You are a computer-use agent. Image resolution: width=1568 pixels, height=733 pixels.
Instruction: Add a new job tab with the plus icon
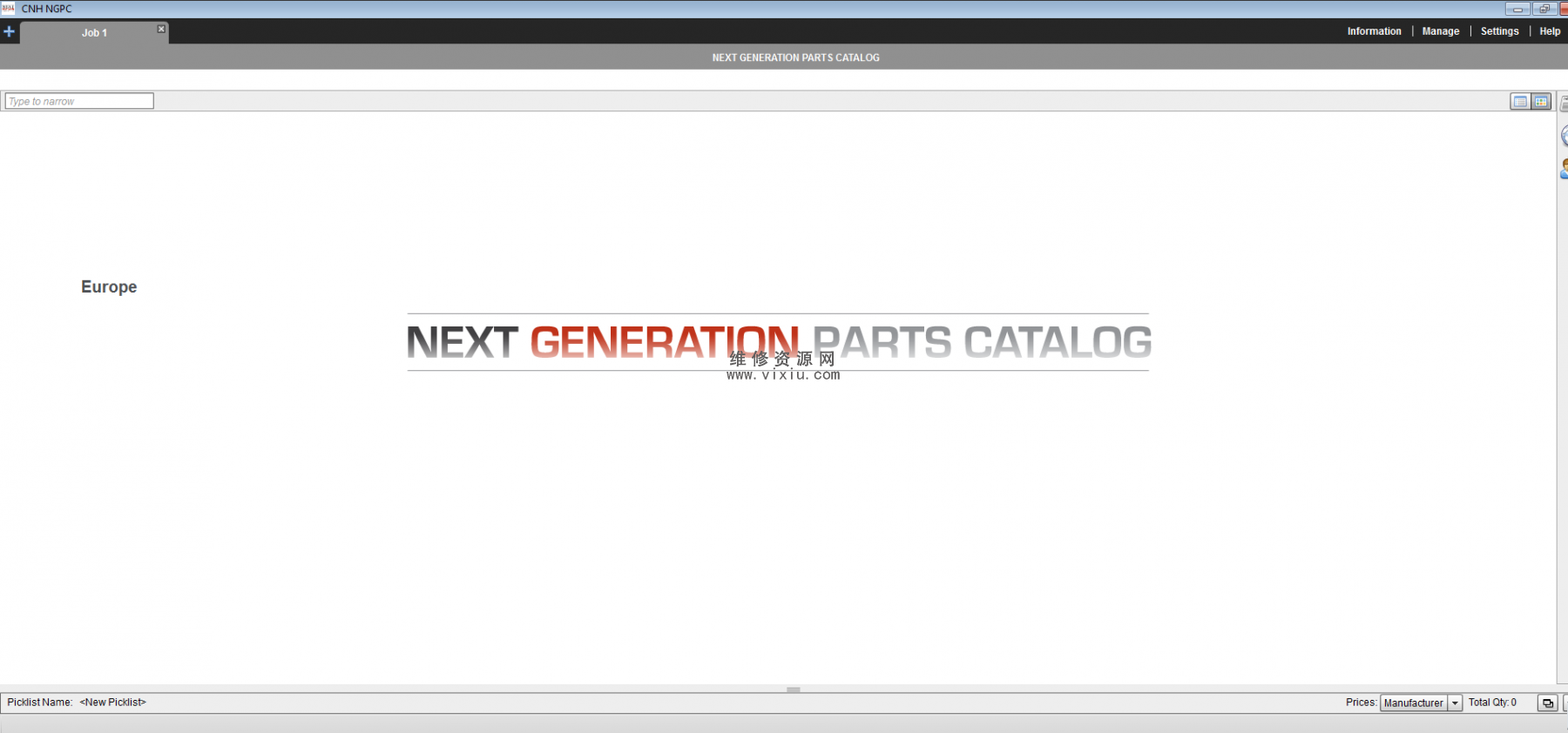9,31
